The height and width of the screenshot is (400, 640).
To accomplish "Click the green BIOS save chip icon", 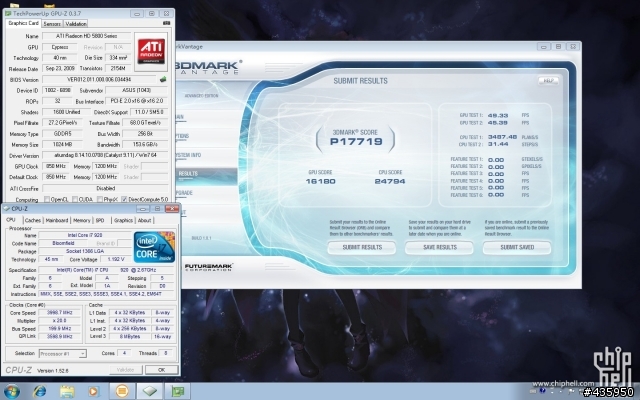I will click(x=163, y=79).
